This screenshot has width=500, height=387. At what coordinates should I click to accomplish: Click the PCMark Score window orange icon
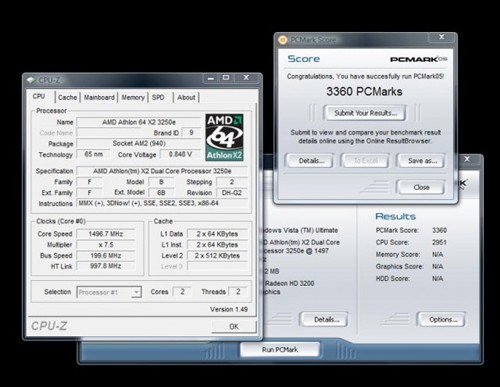[x=283, y=40]
